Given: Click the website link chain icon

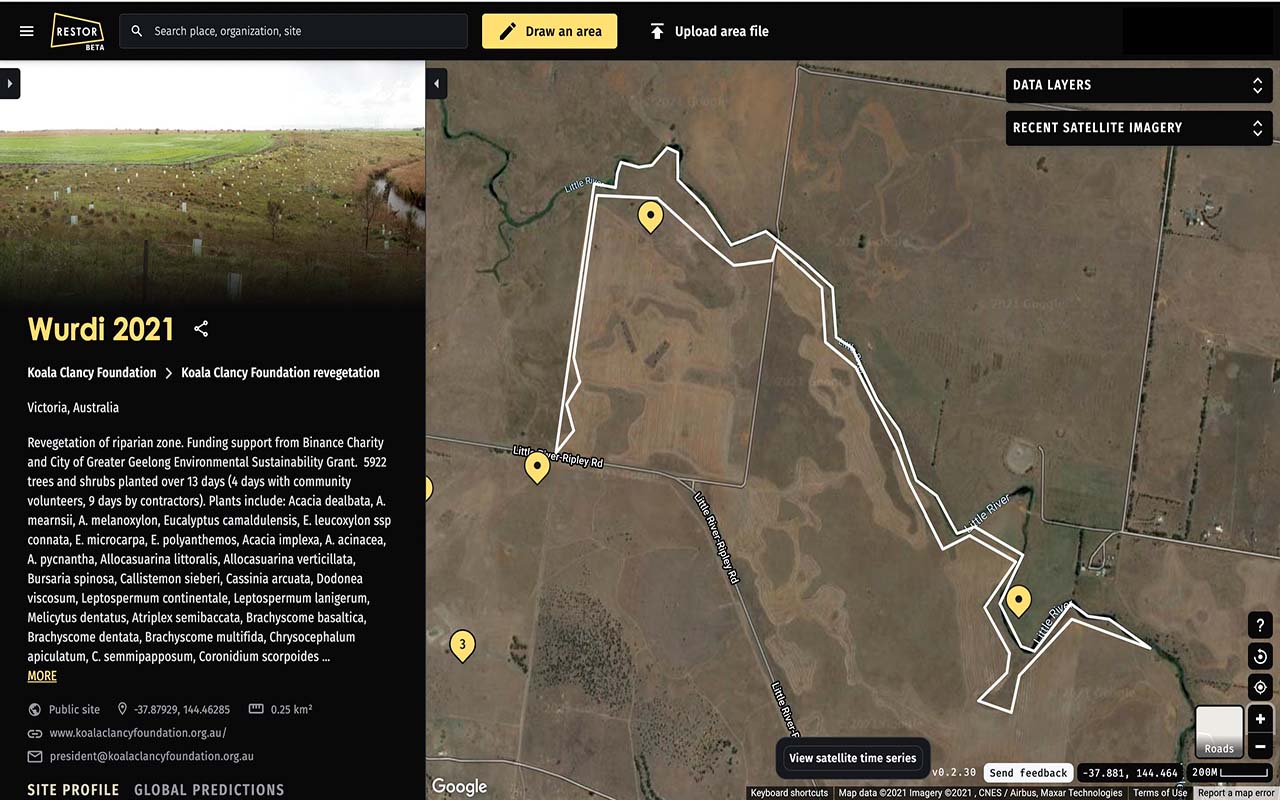Looking at the screenshot, I should (x=35, y=733).
